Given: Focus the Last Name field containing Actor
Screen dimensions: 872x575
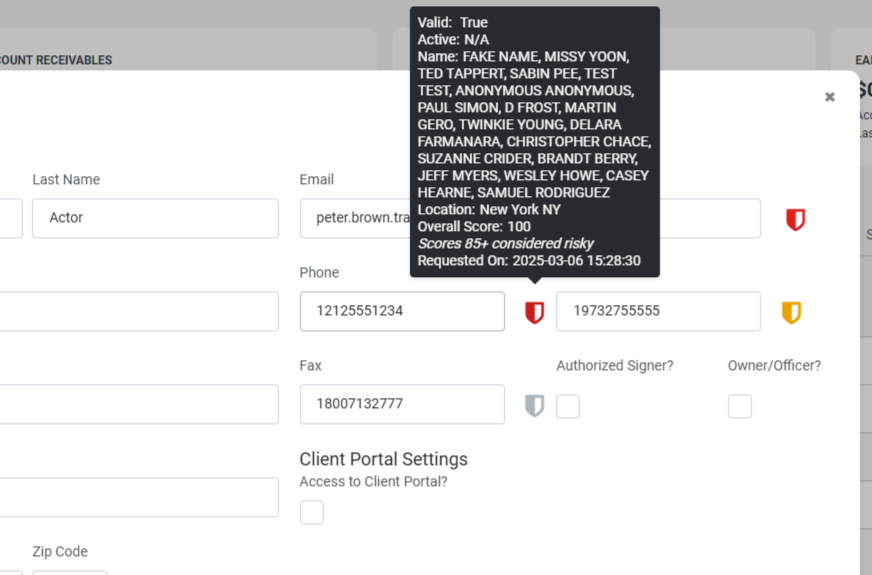Looking at the screenshot, I should [x=155, y=218].
